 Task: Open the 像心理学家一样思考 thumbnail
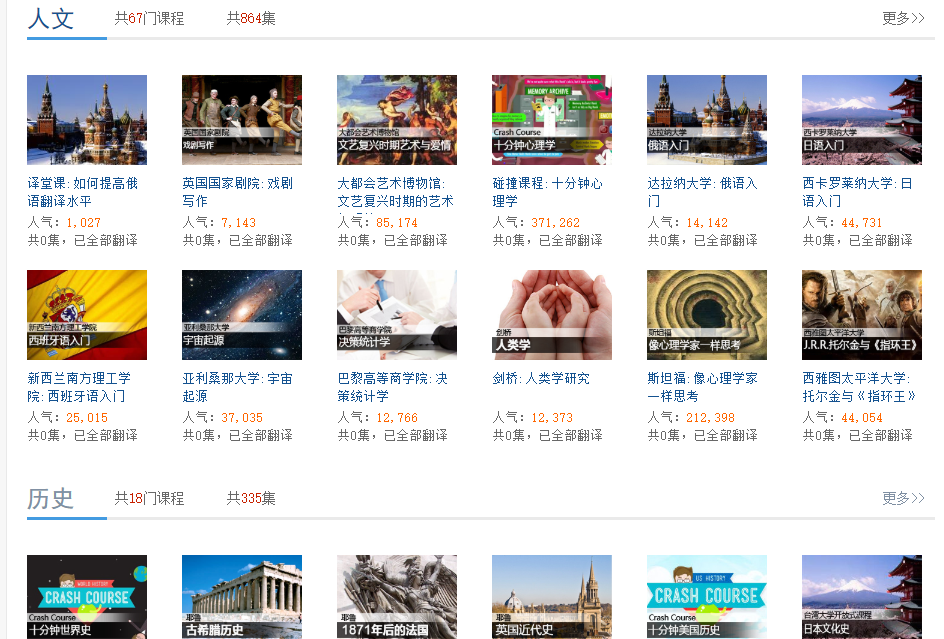707,315
